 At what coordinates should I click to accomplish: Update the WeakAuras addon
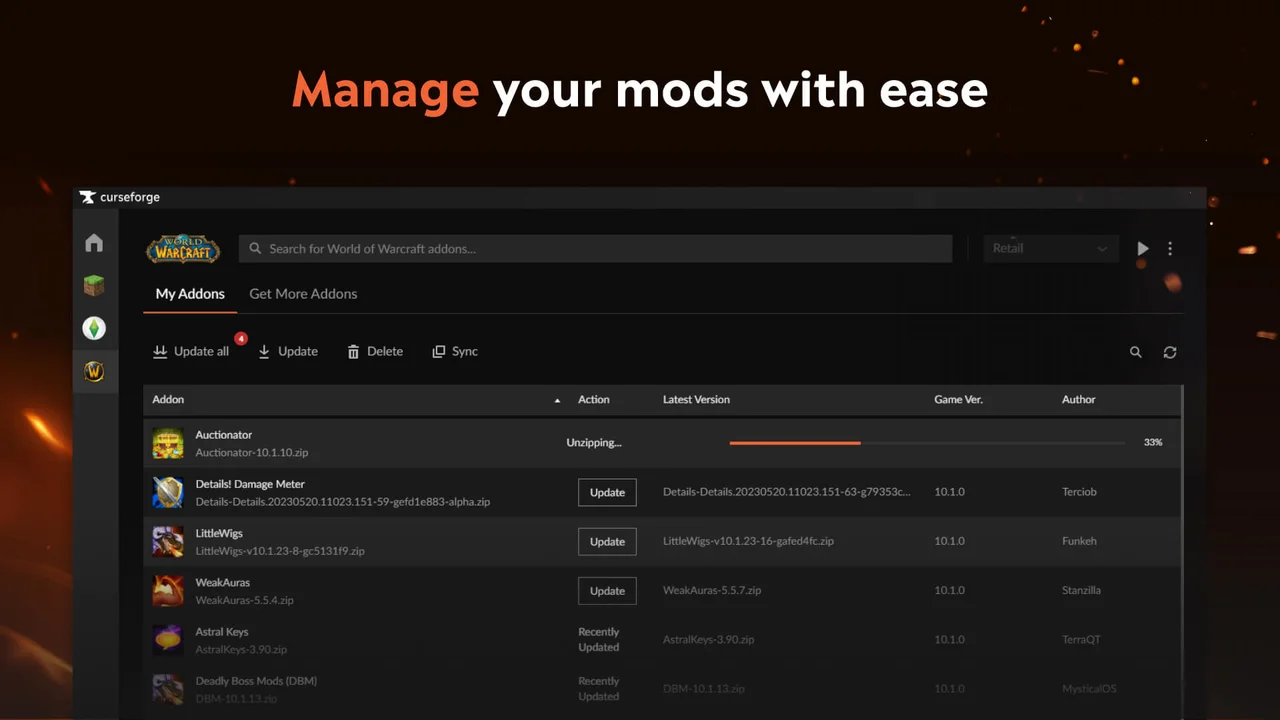tap(607, 590)
